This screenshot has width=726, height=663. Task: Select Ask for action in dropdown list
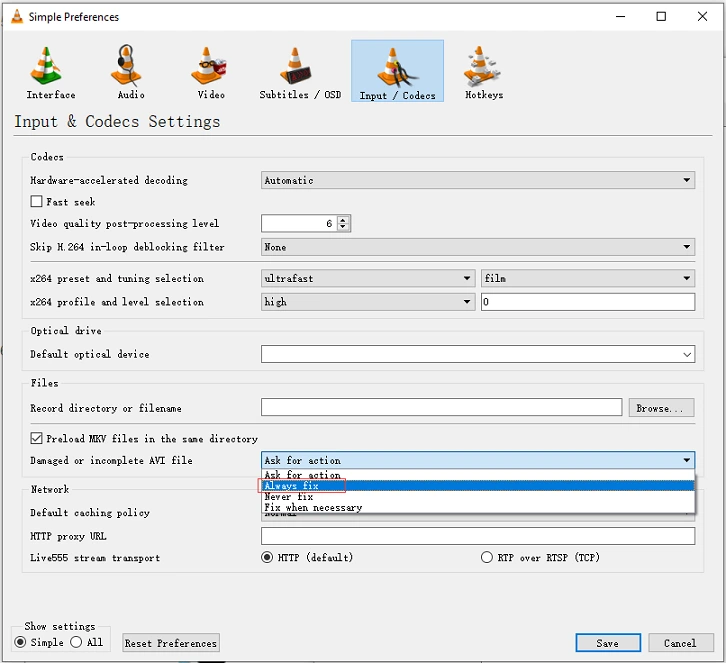click(x=477, y=475)
